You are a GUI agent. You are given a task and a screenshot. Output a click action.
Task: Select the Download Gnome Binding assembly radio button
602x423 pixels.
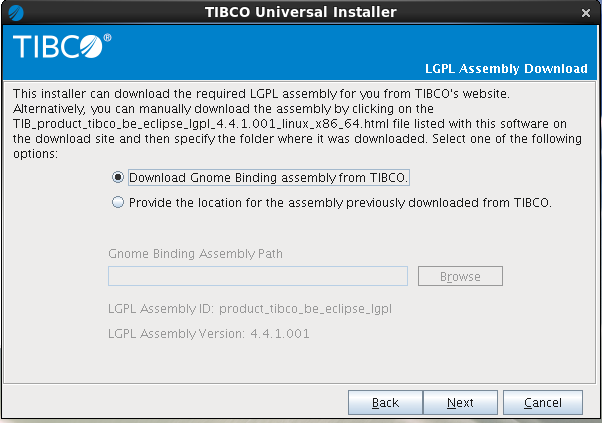(118, 177)
